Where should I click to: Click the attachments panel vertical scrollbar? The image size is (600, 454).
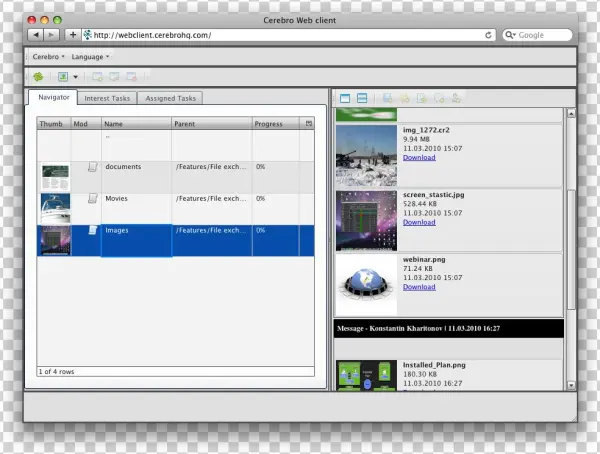(570, 250)
